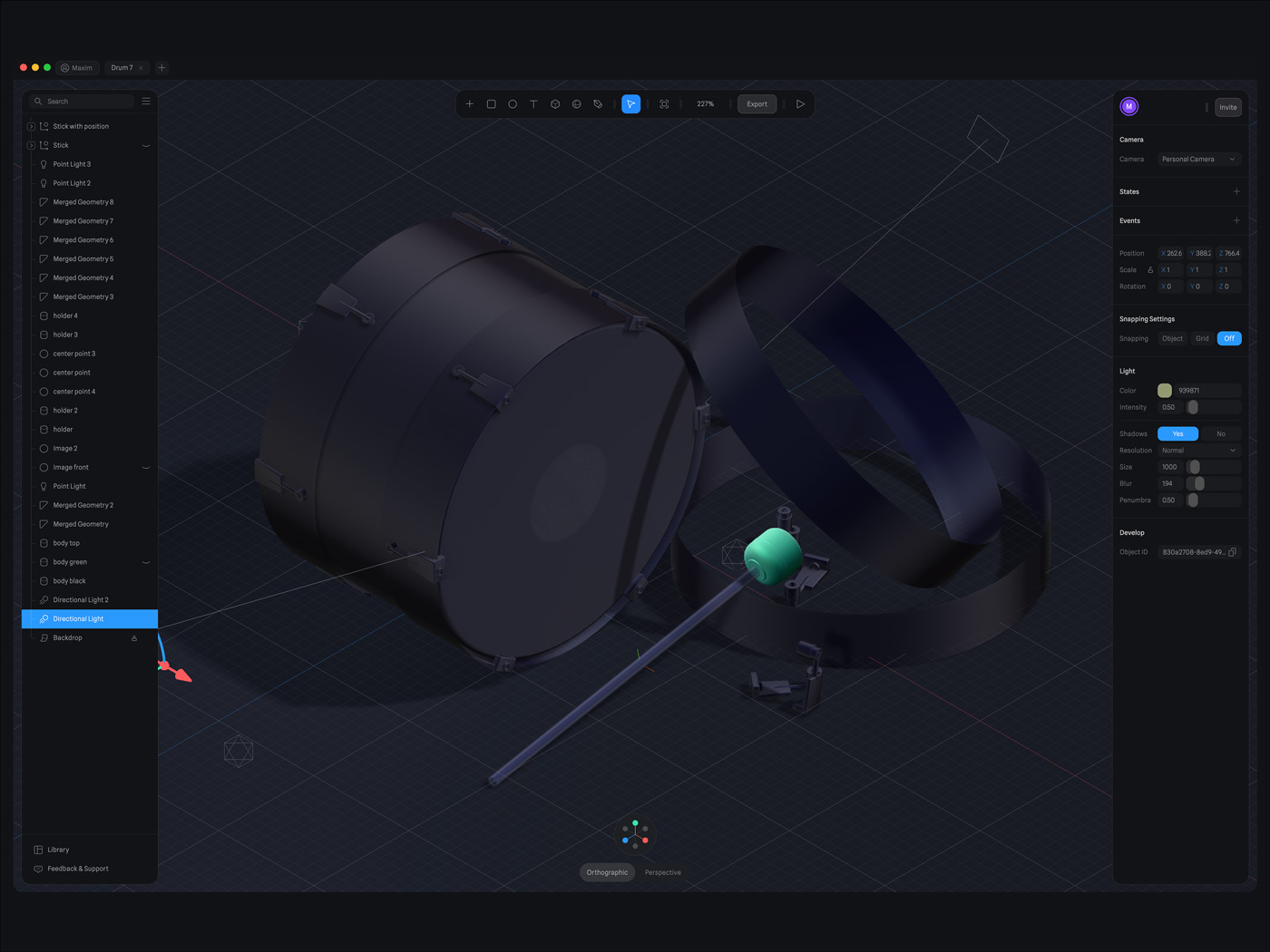Open the light Color swatch picker
Viewport: 1270px width, 952px height.
tap(1165, 390)
